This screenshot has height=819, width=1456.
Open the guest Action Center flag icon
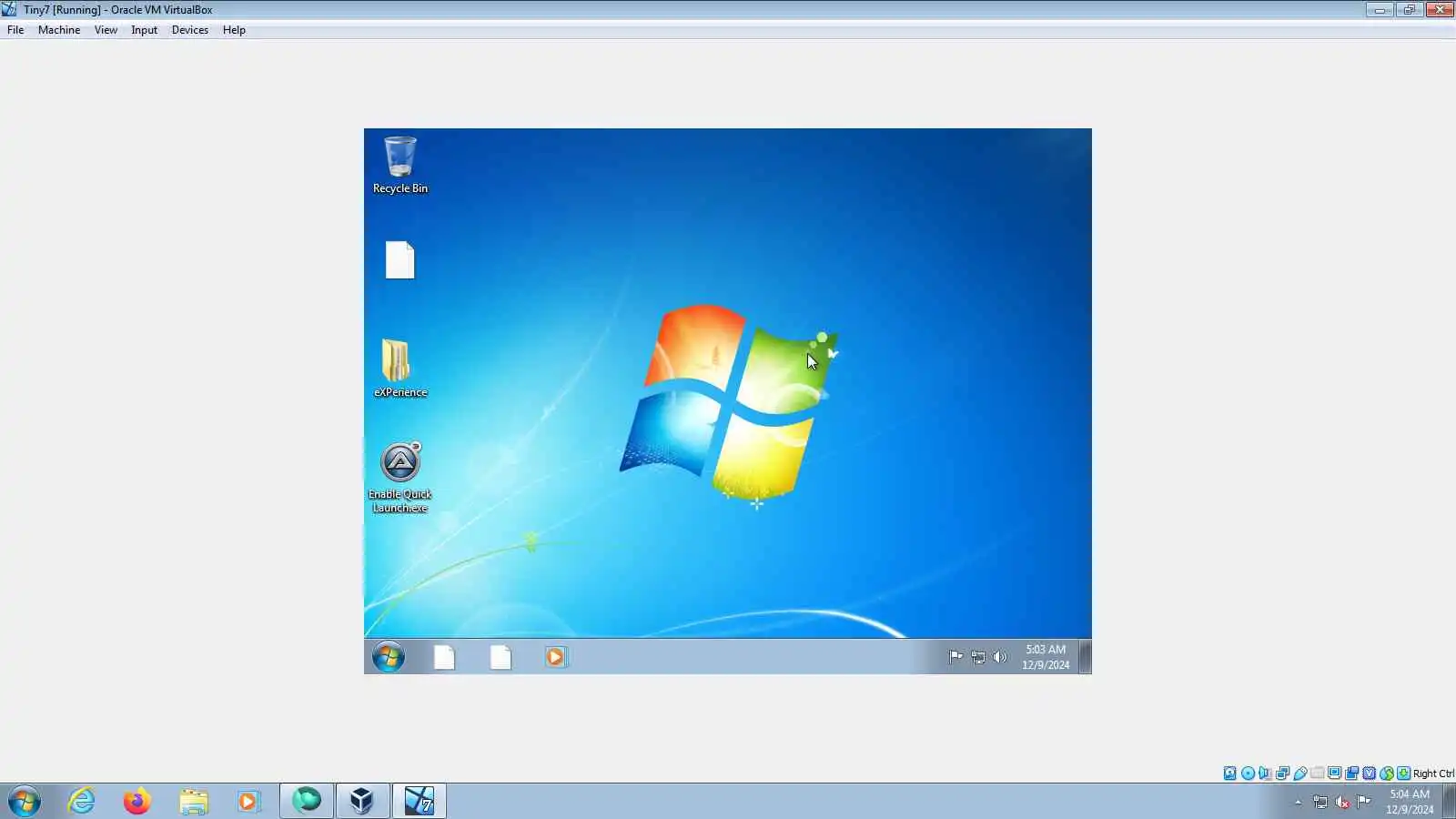[x=955, y=657]
